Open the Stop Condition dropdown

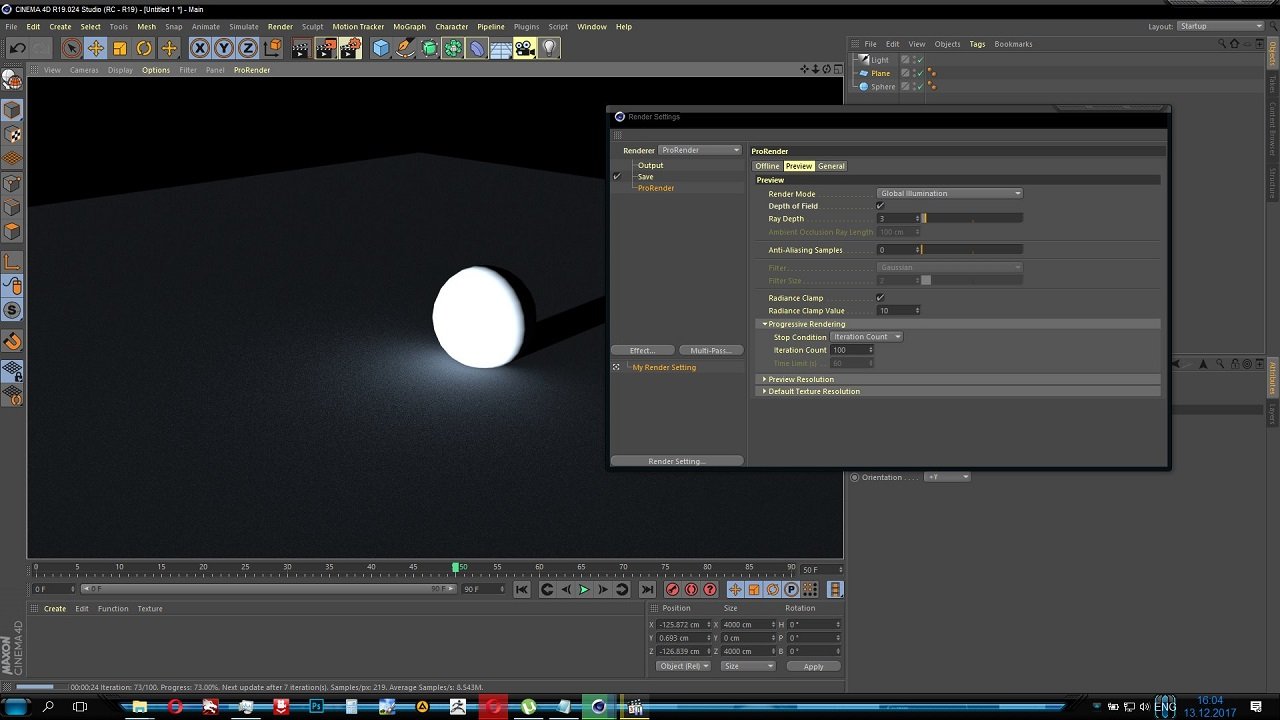coord(866,337)
